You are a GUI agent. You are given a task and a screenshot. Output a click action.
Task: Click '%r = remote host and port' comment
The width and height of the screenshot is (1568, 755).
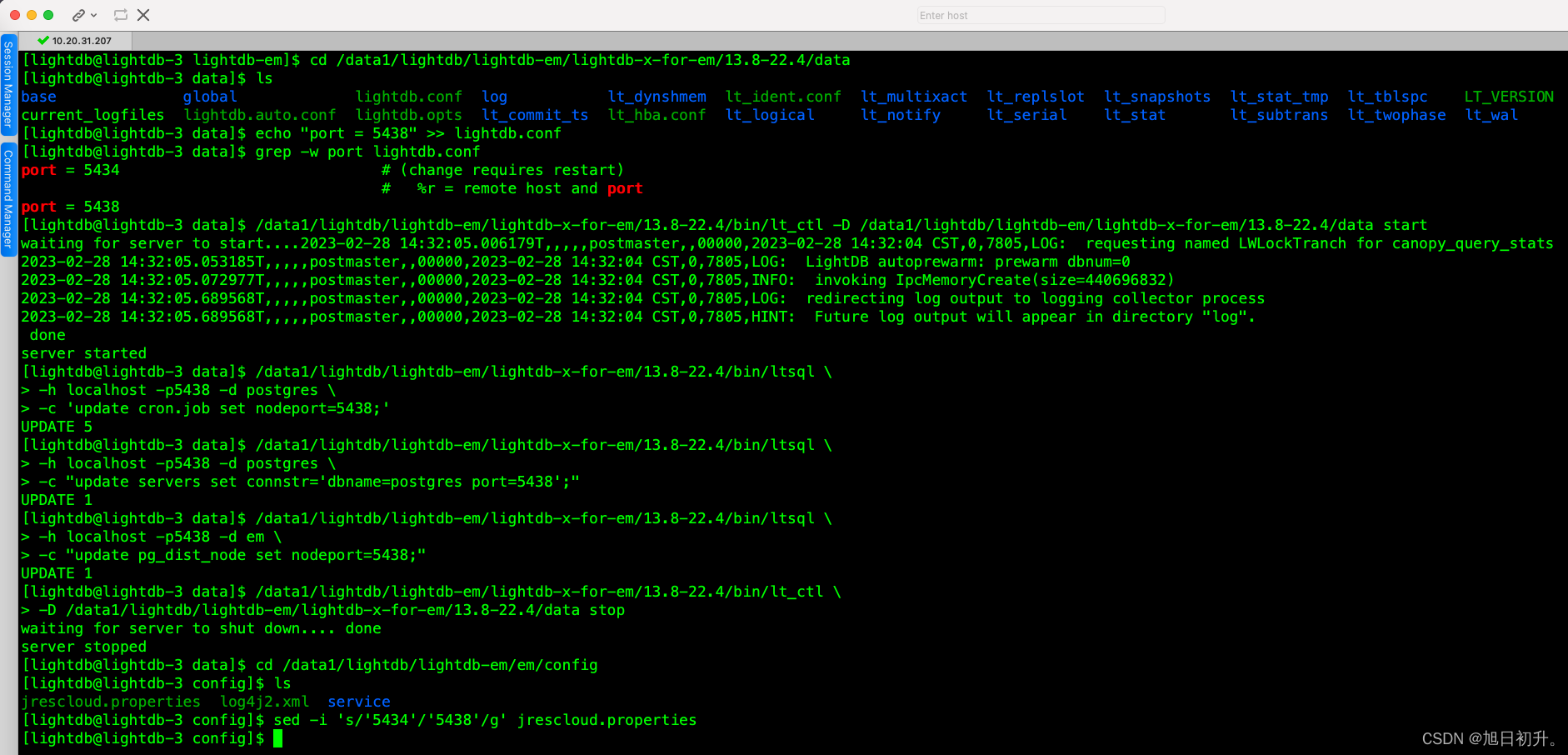(530, 188)
